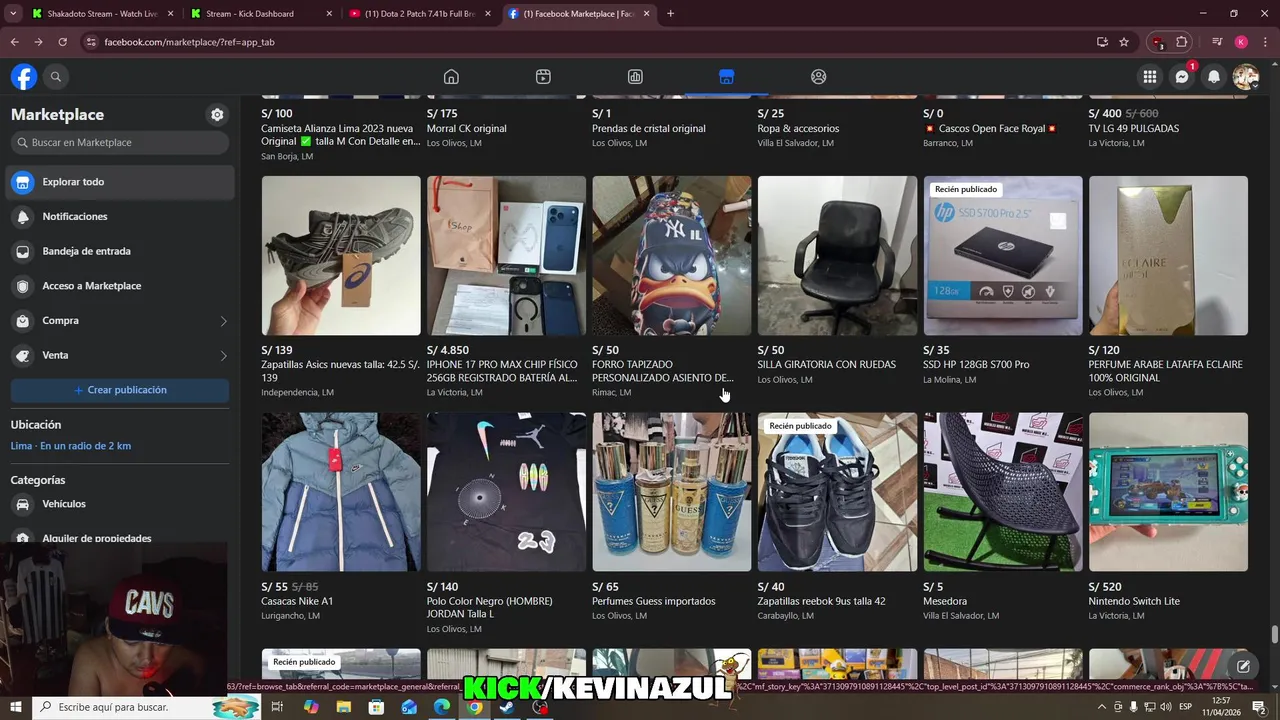This screenshot has width=1280, height=720.
Task: Expand the Venta section chevron
Action: pos(223,356)
